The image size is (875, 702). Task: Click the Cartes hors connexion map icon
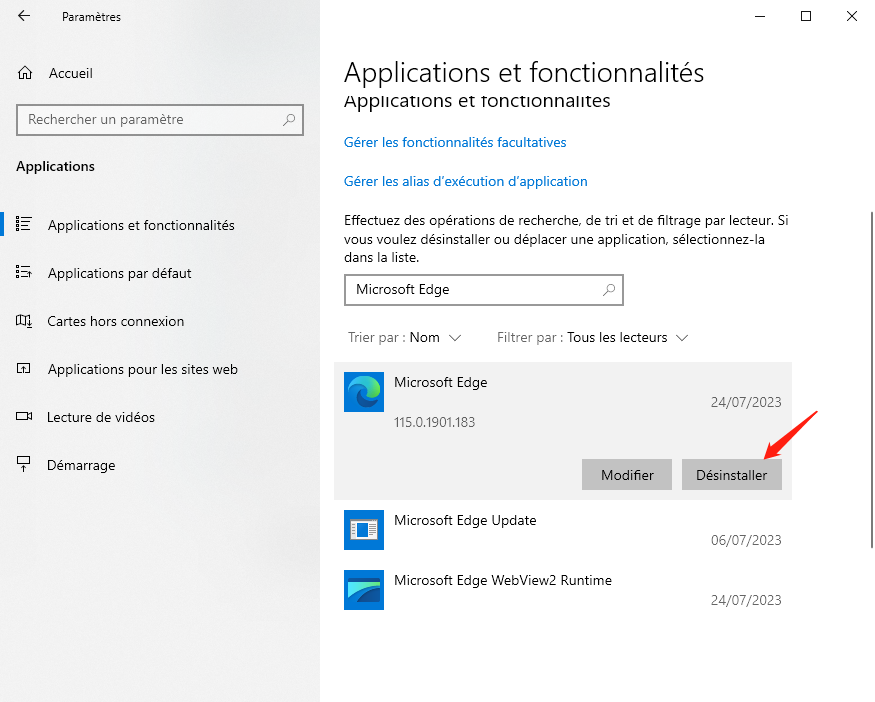tap(25, 321)
